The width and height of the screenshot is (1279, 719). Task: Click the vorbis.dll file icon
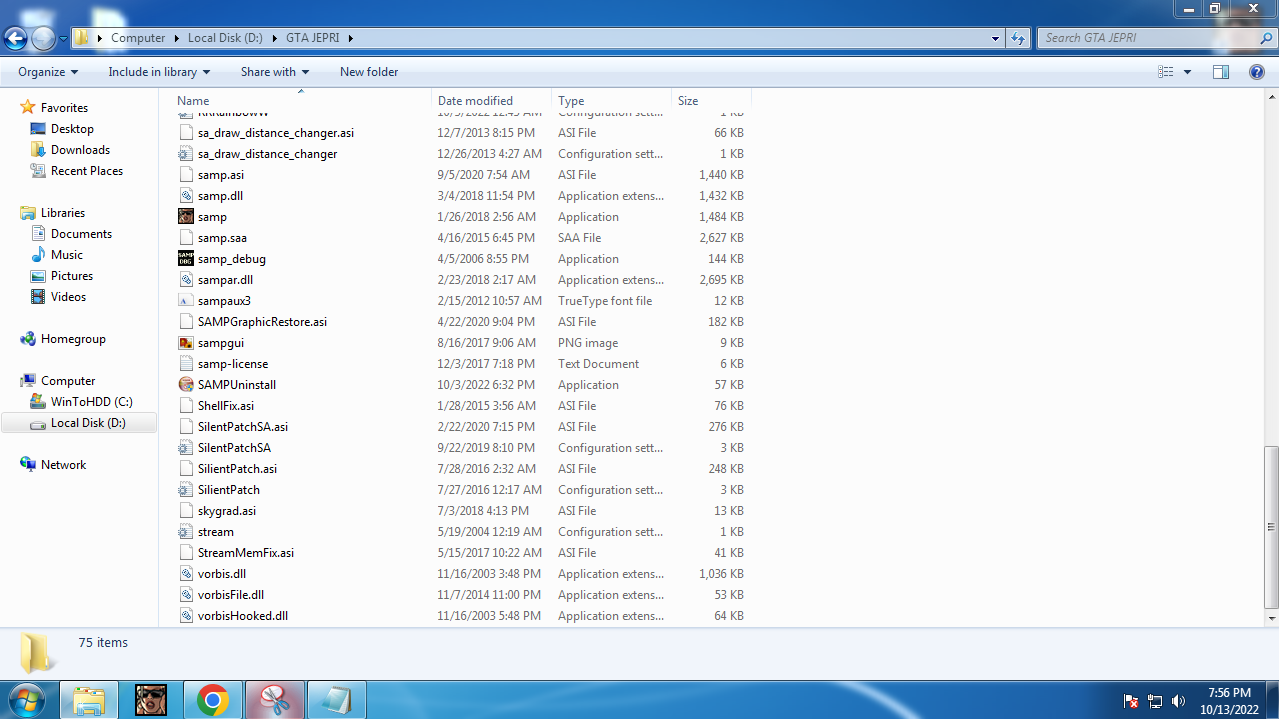click(185, 574)
